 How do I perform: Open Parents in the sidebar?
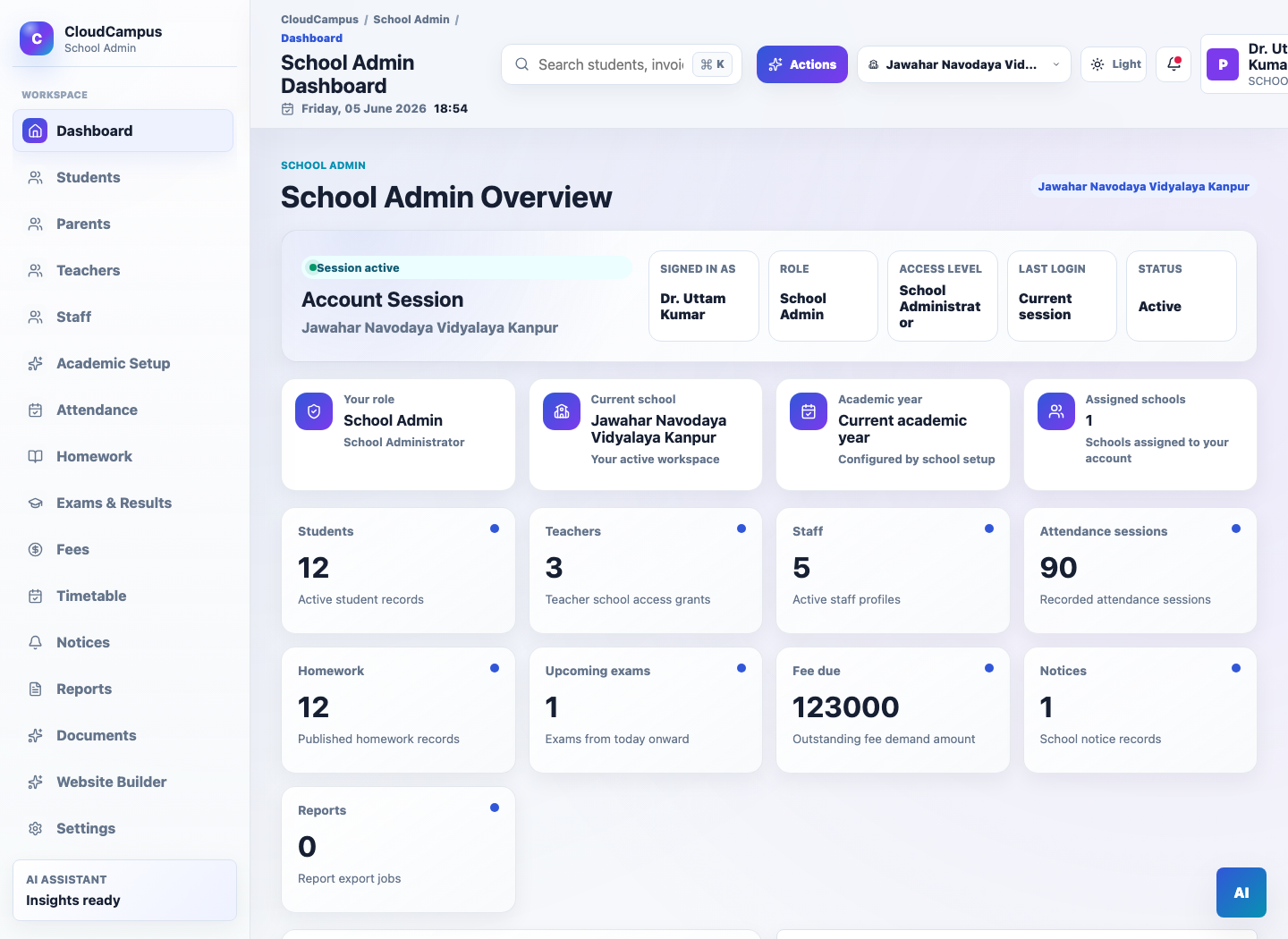coord(123,224)
